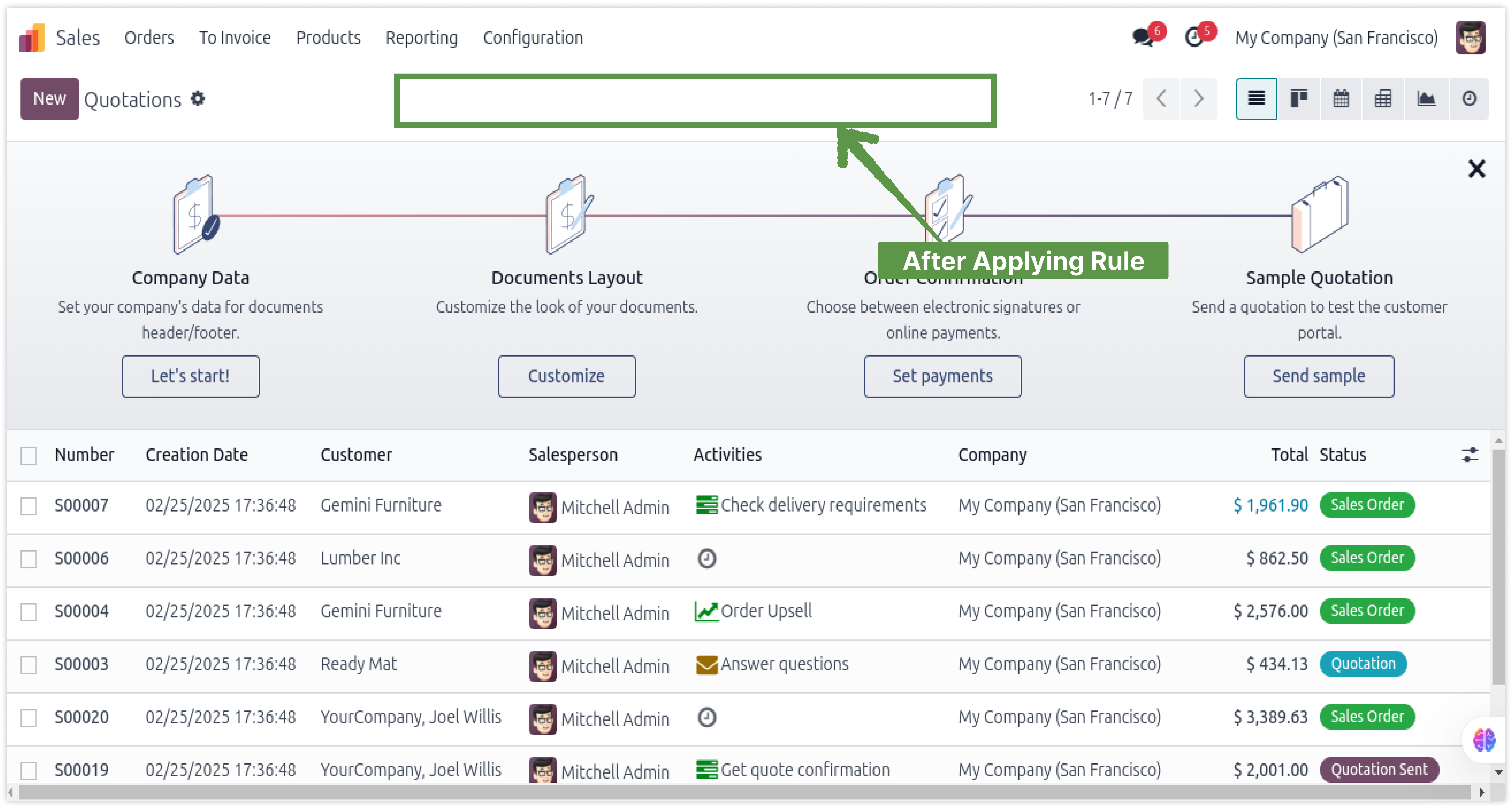Viewport: 1512px width, 807px height.
Task: Switch to kanban view
Action: pyautogui.click(x=1299, y=99)
